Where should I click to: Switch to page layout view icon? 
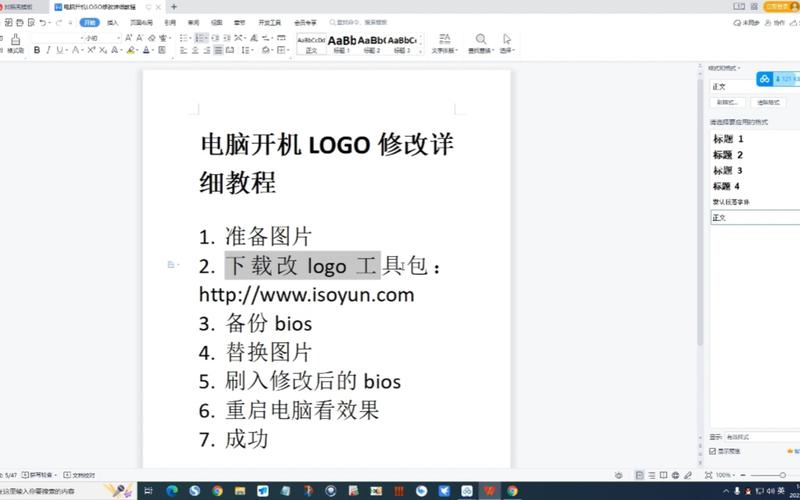pos(639,475)
